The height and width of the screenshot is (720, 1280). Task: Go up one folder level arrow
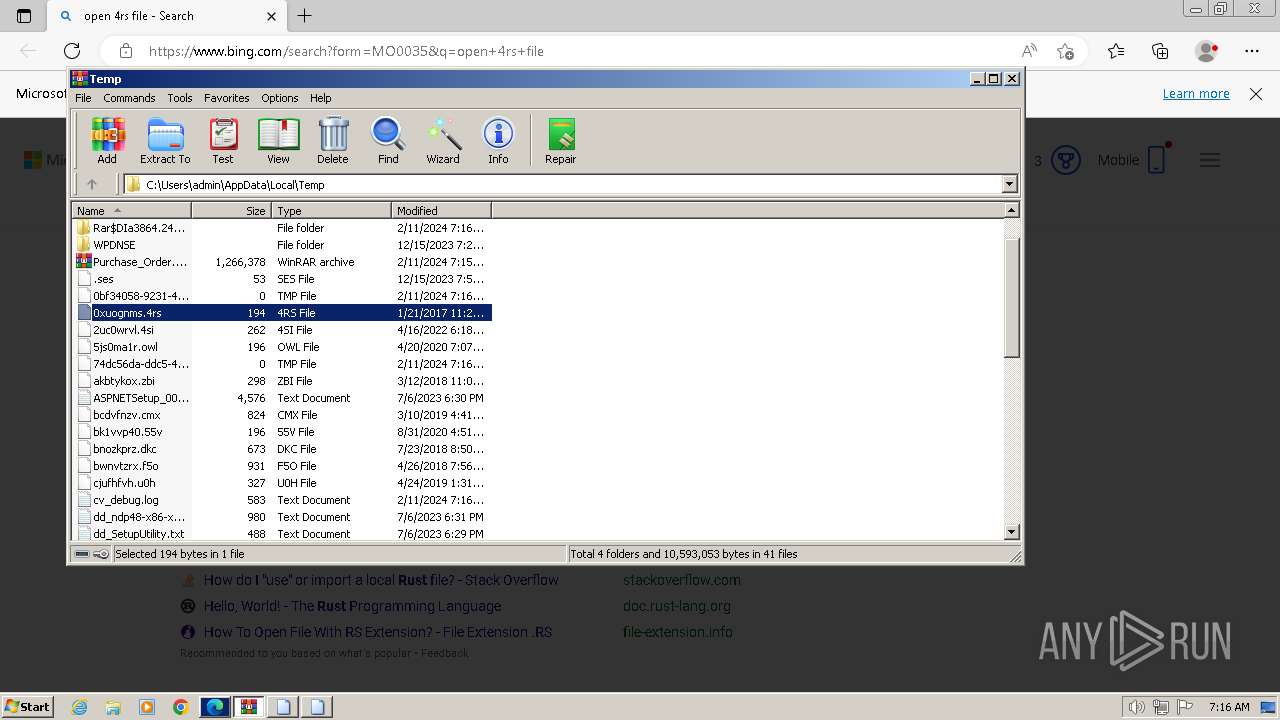pyautogui.click(x=92, y=184)
